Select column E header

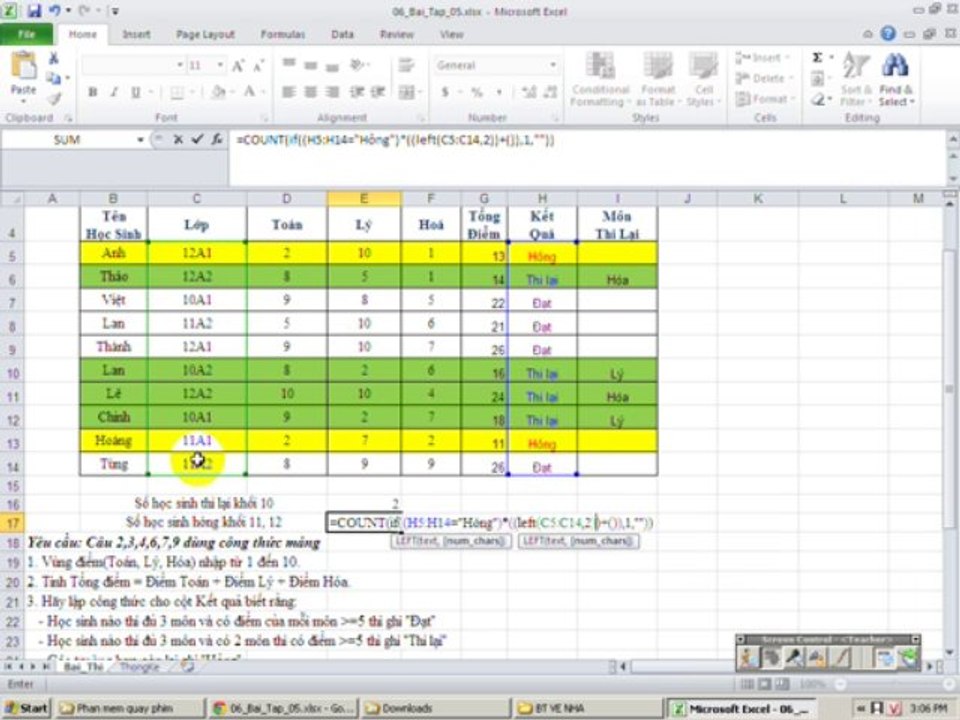pos(364,198)
